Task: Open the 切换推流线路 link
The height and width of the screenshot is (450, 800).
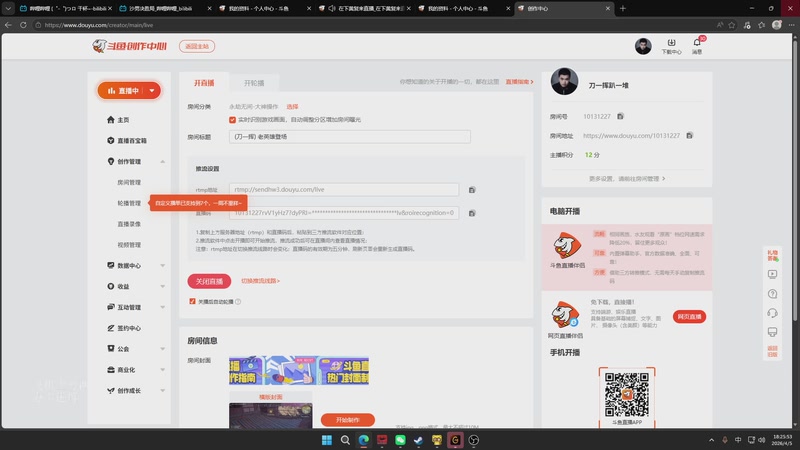Action: click(x=260, y=281)
